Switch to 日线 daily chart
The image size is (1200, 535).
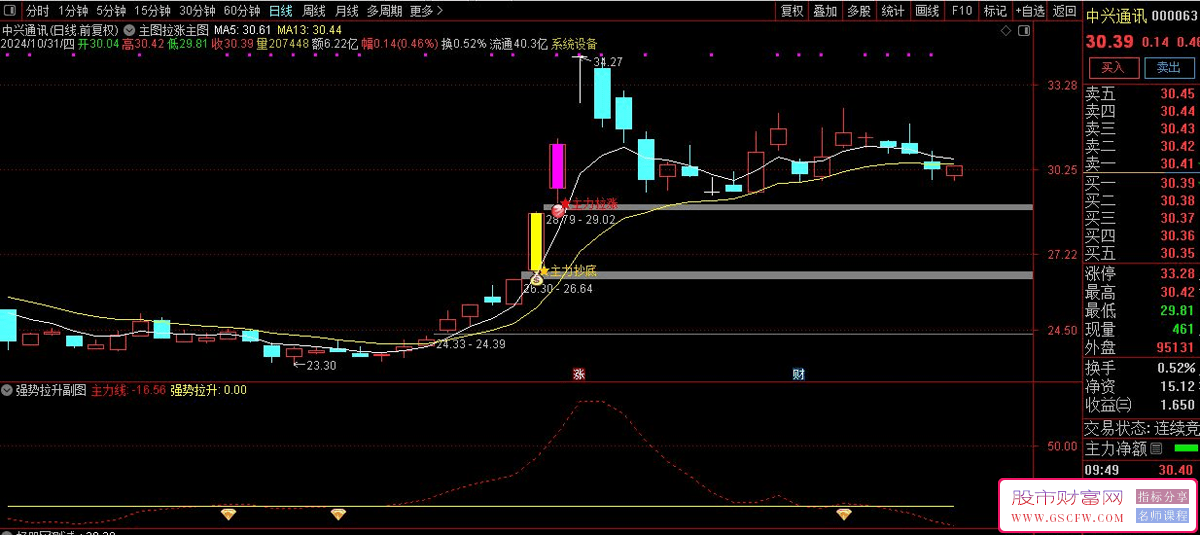[281, 11]
